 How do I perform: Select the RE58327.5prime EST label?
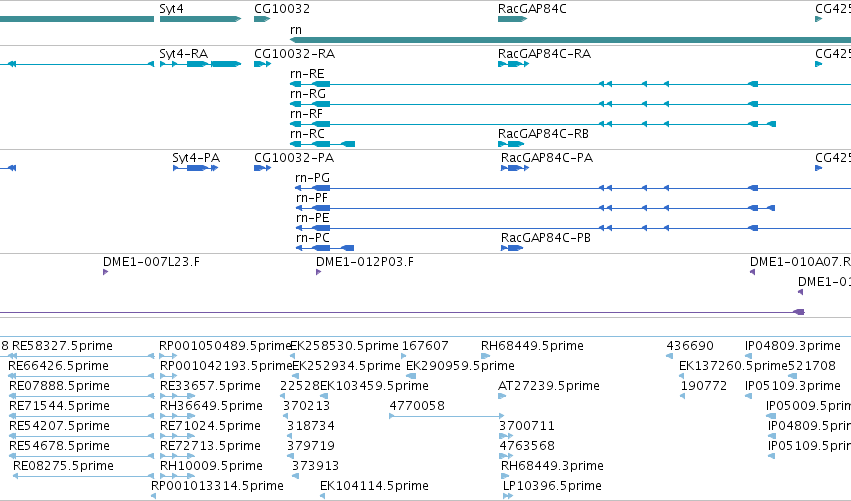[62, 346]
